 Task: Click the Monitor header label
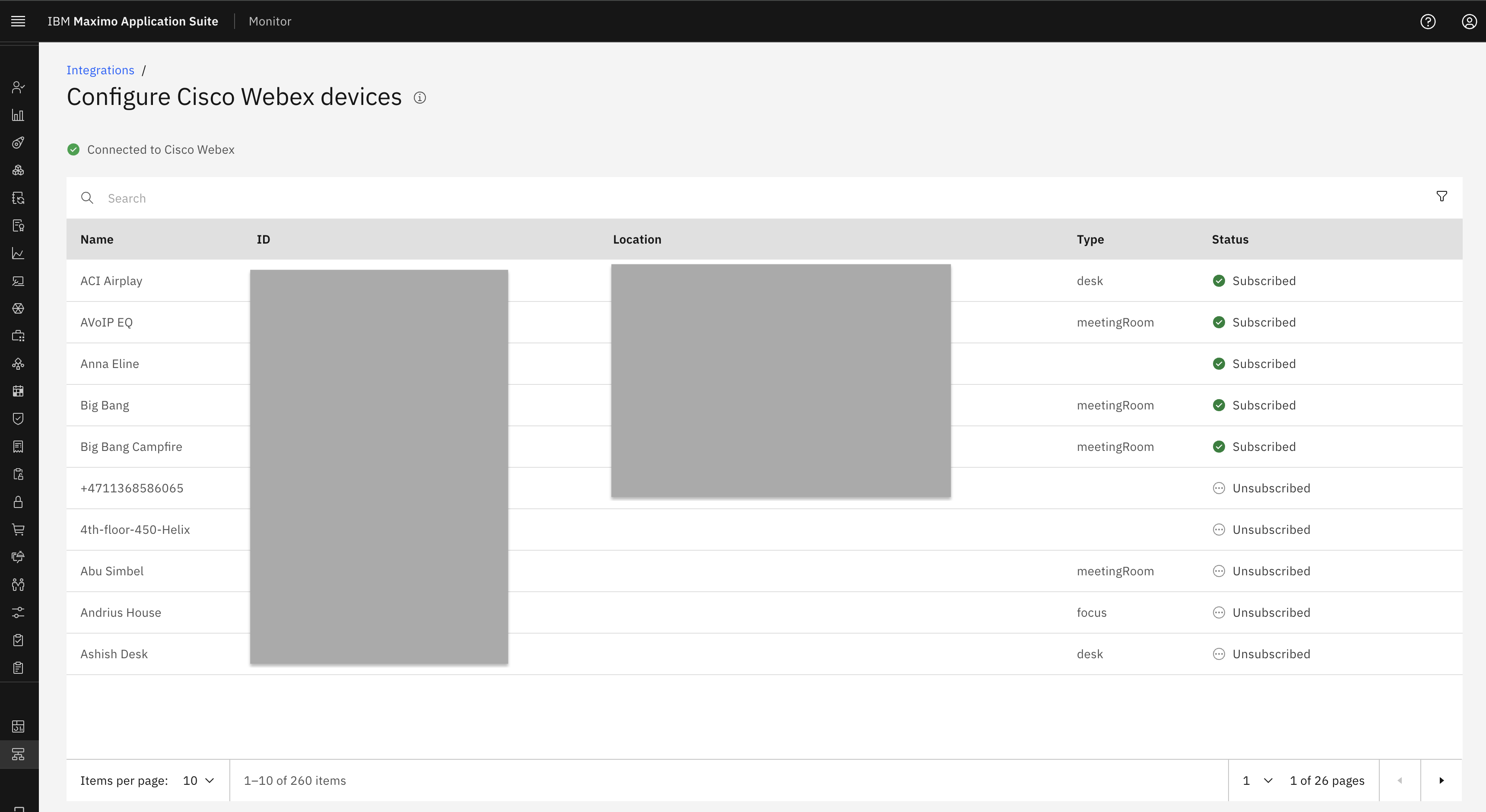270,21
